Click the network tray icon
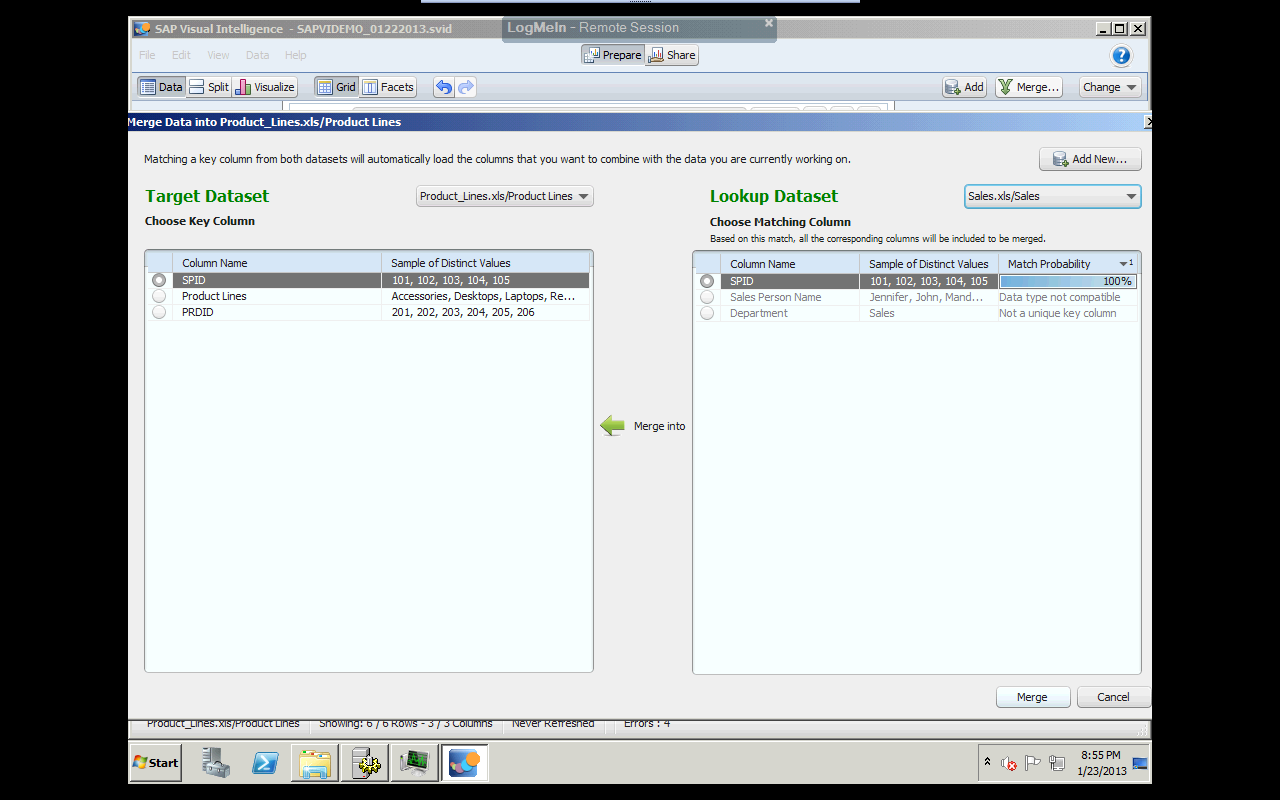Viewport: 1280px width, 800px height. [1057, 763]
